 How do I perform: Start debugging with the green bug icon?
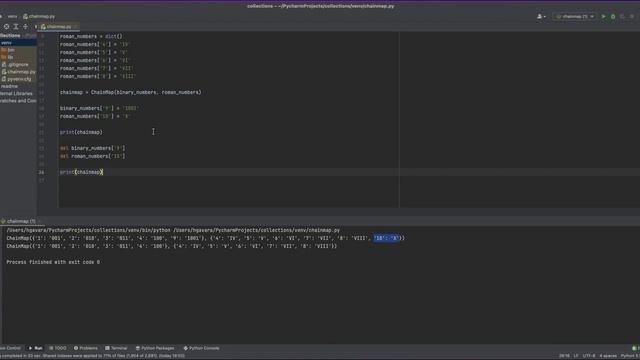tap(613, 17)
